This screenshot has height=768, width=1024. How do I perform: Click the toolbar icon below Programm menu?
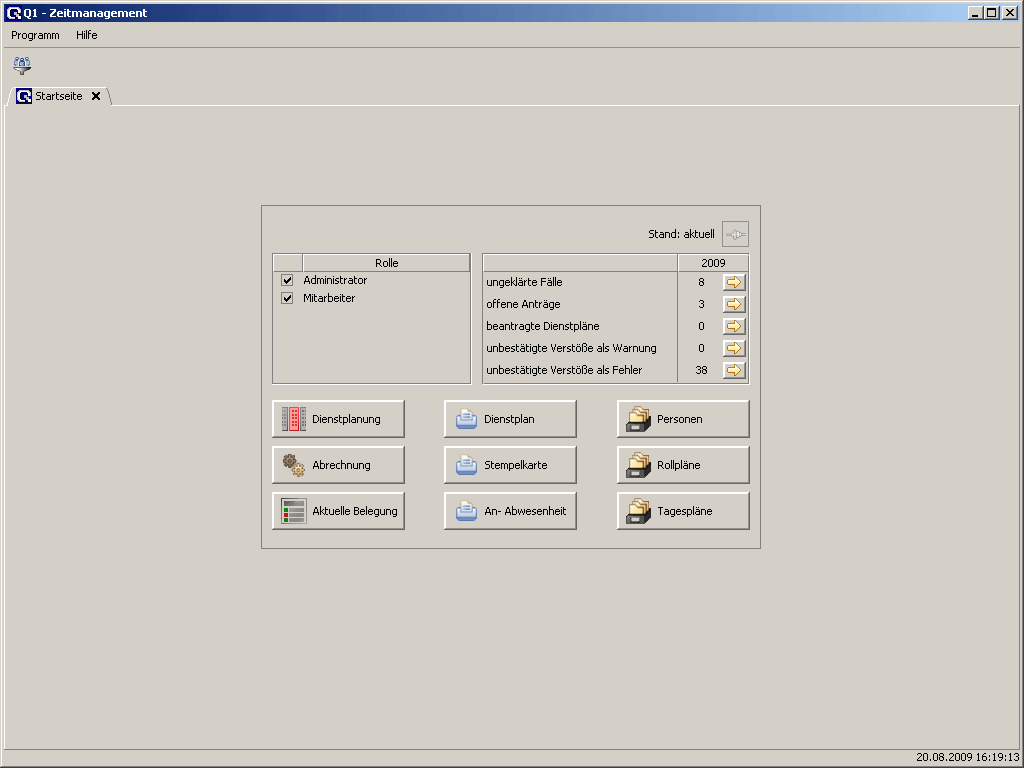pos(22,66)
